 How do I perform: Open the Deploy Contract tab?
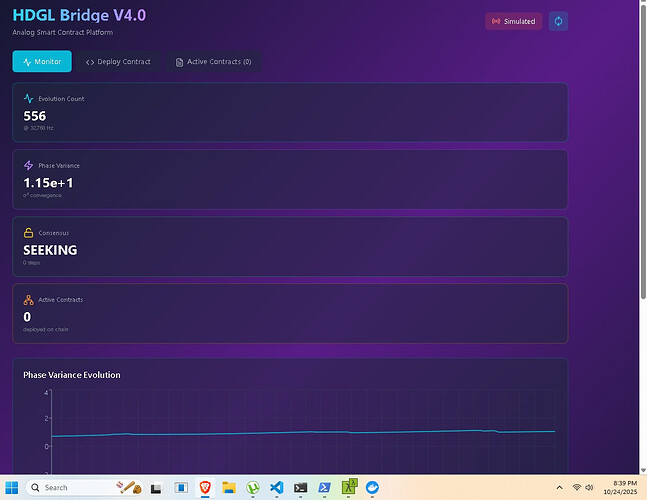118,62
